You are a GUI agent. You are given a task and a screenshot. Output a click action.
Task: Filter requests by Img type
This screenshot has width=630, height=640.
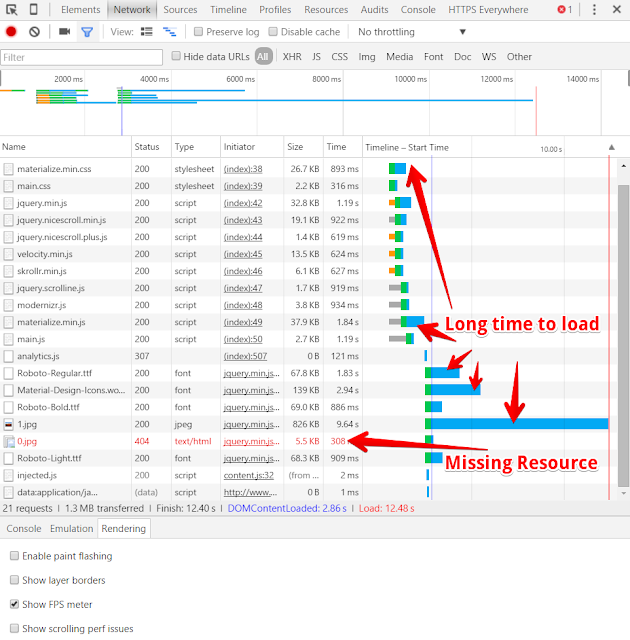(367, 57)
